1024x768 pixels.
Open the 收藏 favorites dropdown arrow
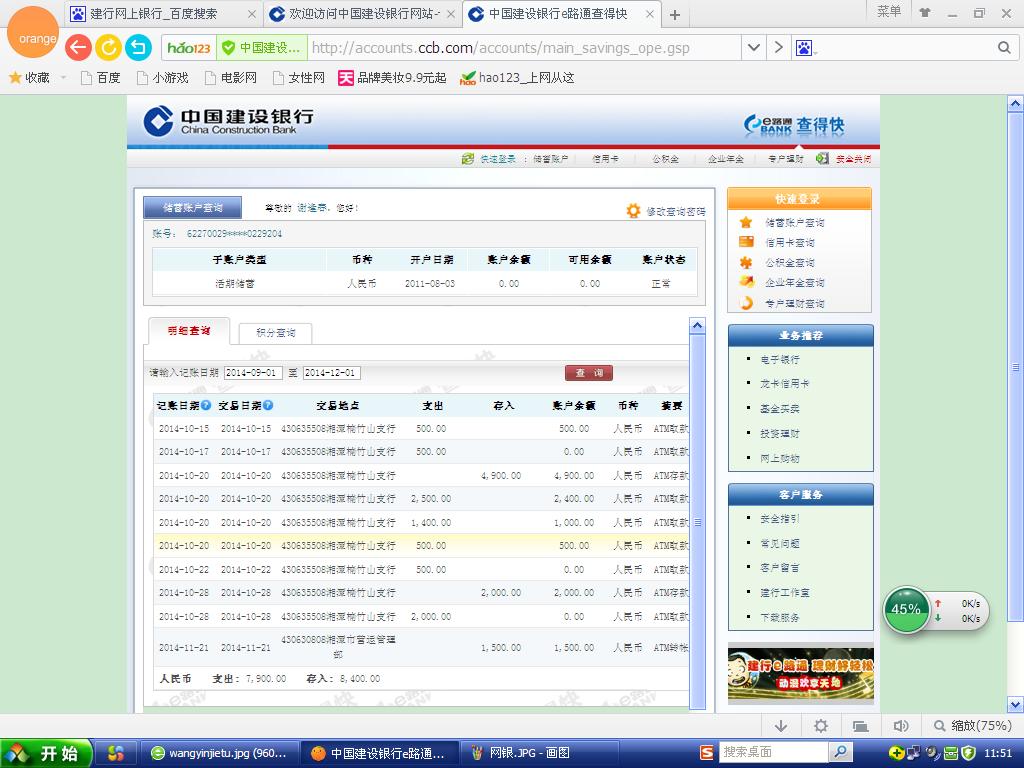[x=63, y=77]
